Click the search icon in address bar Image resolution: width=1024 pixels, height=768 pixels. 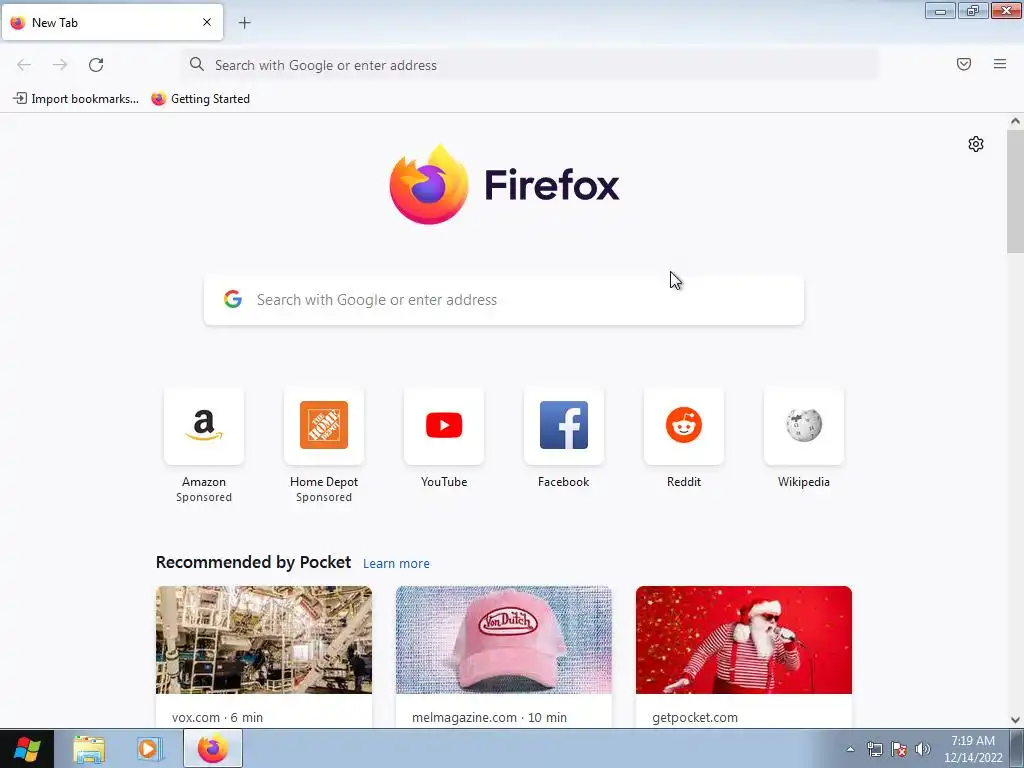click(x=197, y=64)
